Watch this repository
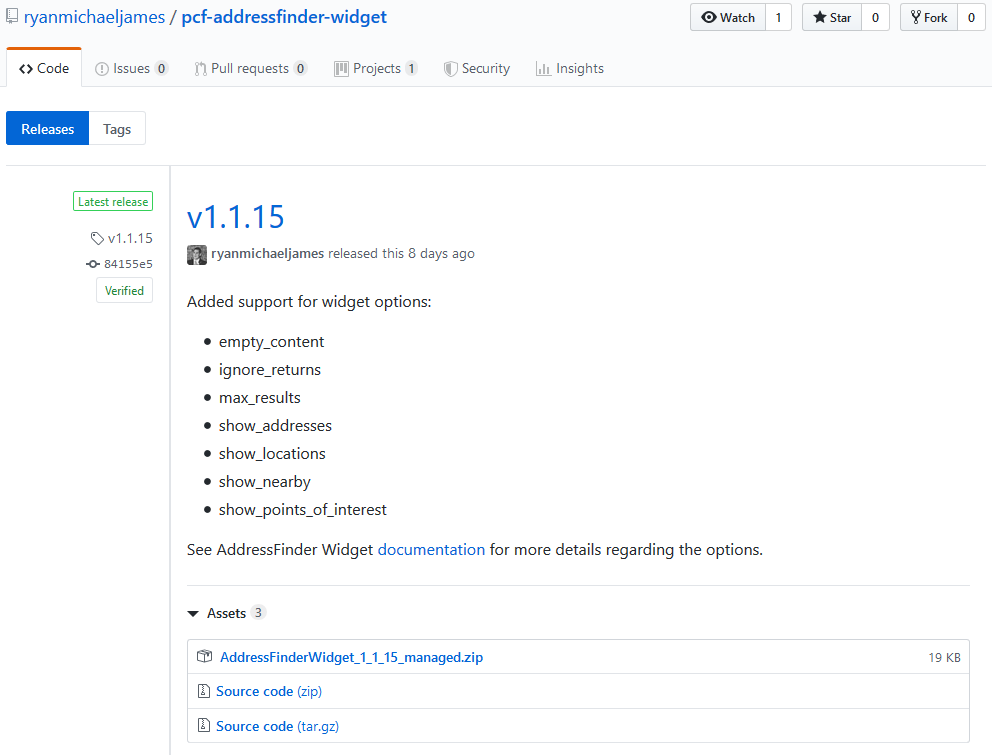Screen dimensions: 992x755 click(x=728, y=17)
